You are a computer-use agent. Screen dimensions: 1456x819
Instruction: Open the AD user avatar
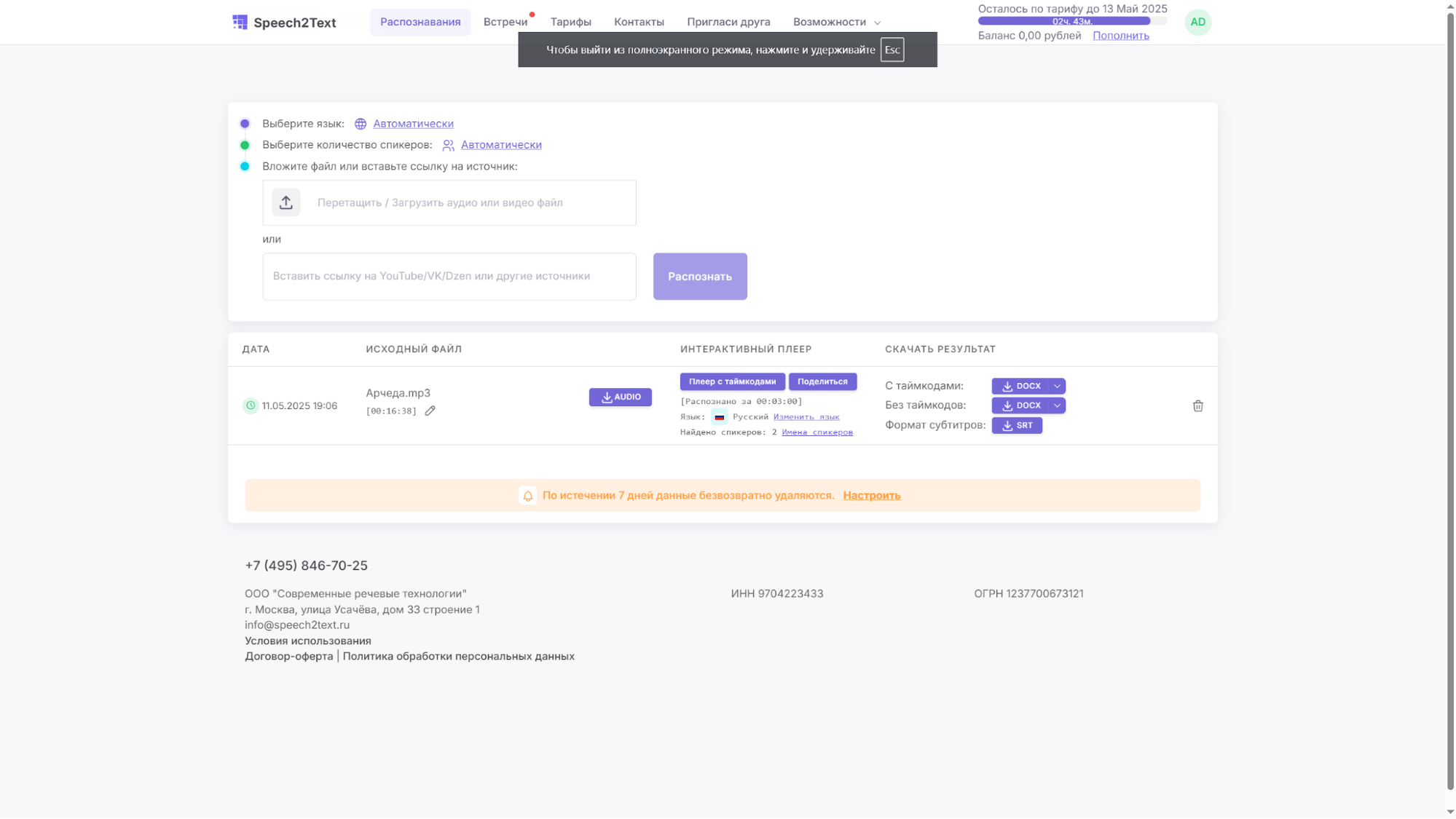pyautogui.click(x=1197, y=22)
